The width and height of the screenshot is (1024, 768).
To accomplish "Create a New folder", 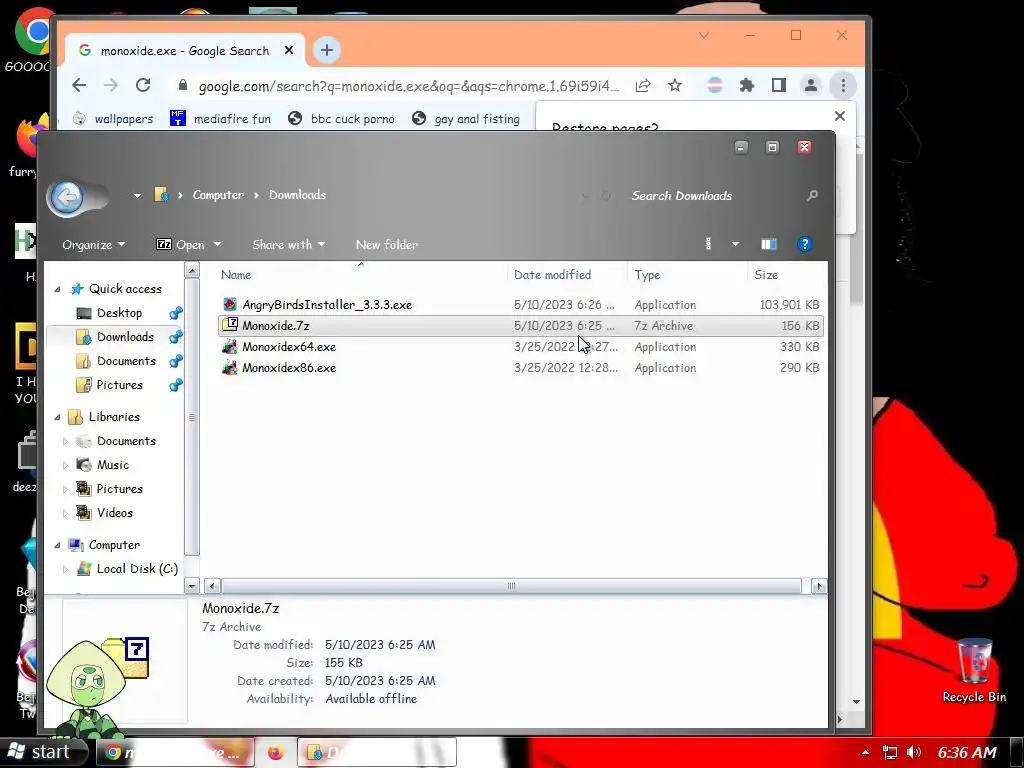I will tap(387, 244).
